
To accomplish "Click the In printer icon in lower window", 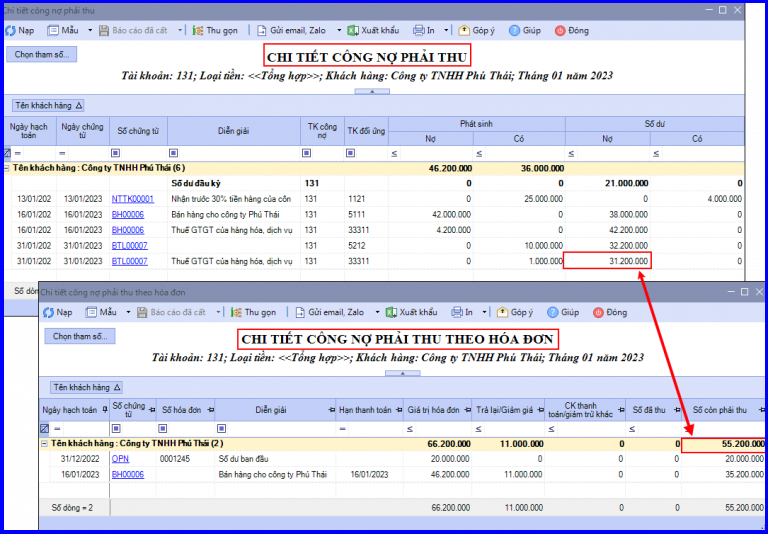I will tap(457, 312).
